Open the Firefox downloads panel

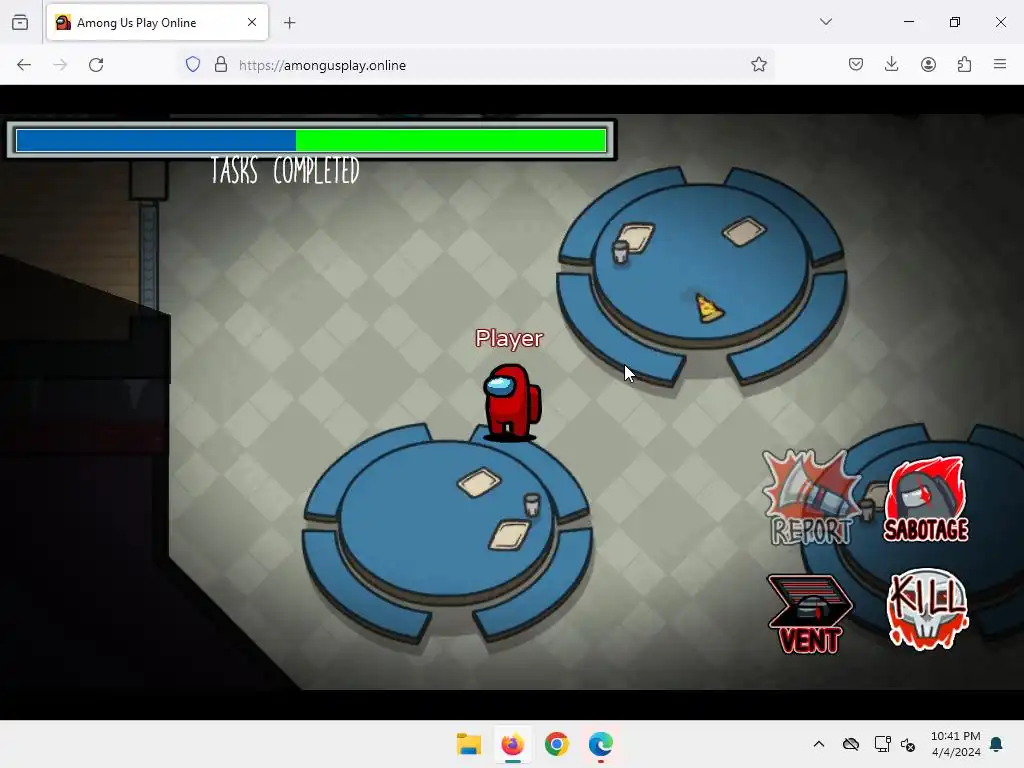coord(891,64)
